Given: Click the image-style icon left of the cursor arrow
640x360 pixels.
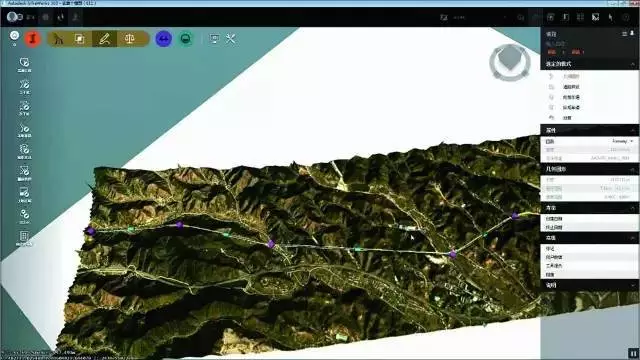Looking at the screenshot, I should pos(596,17).
